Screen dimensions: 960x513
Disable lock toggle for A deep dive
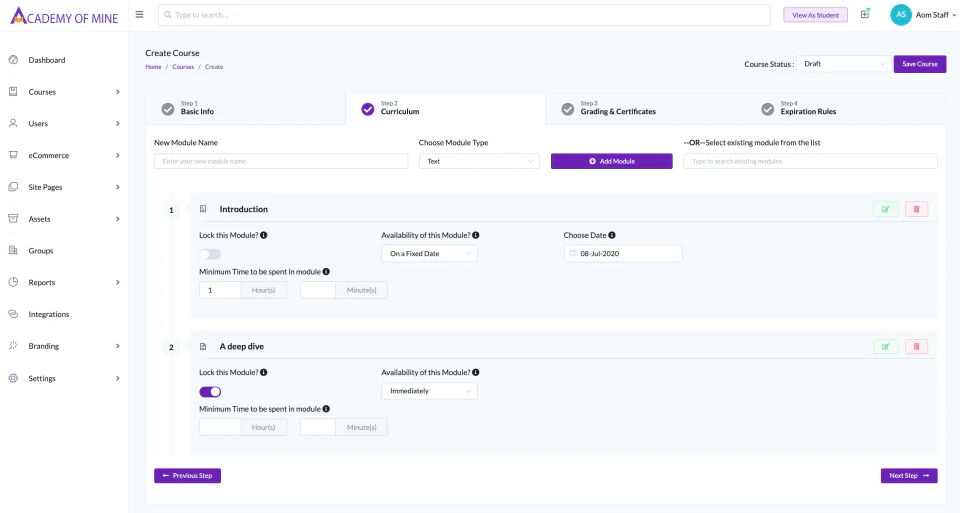(210, 391)
